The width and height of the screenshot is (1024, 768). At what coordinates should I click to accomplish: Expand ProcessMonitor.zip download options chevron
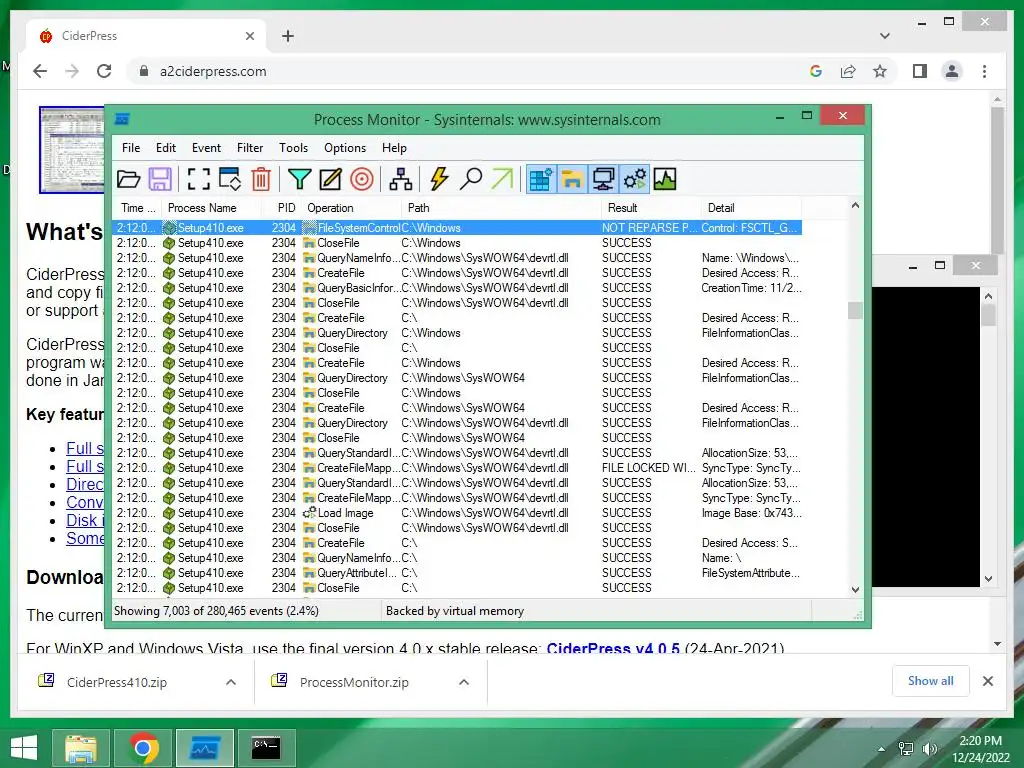tap(464, 682)
